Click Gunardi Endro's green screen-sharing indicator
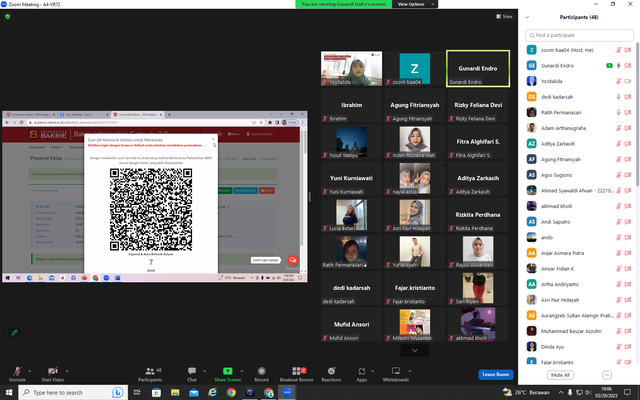The height and width of the screenshot is (400, 640). pyautogui.click(x=609, y=66)
